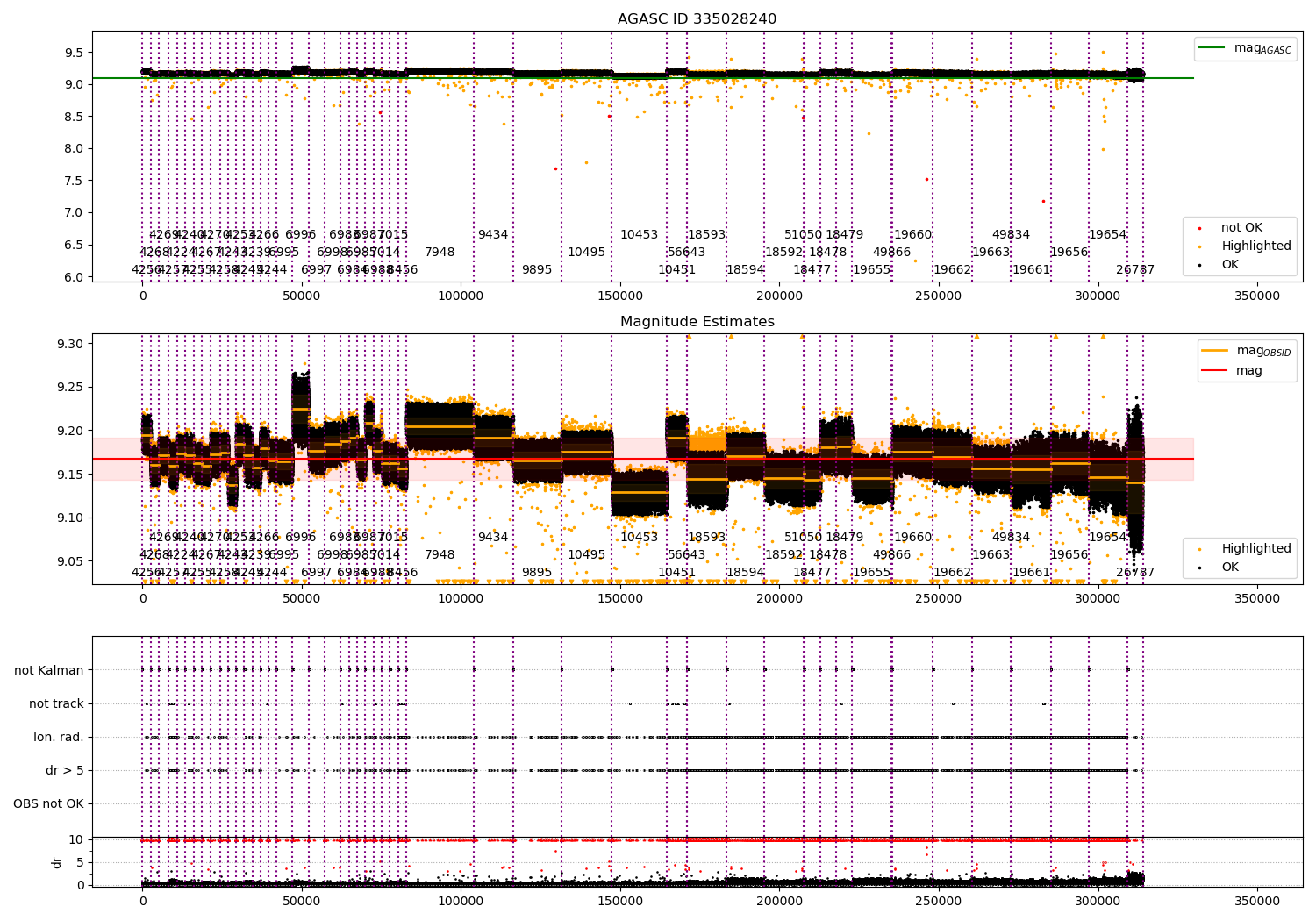Click the 9.05 tick label on middle plot
Image resolution: width=1316 pixels, height=921 pixels.
[x=70, y=561]
